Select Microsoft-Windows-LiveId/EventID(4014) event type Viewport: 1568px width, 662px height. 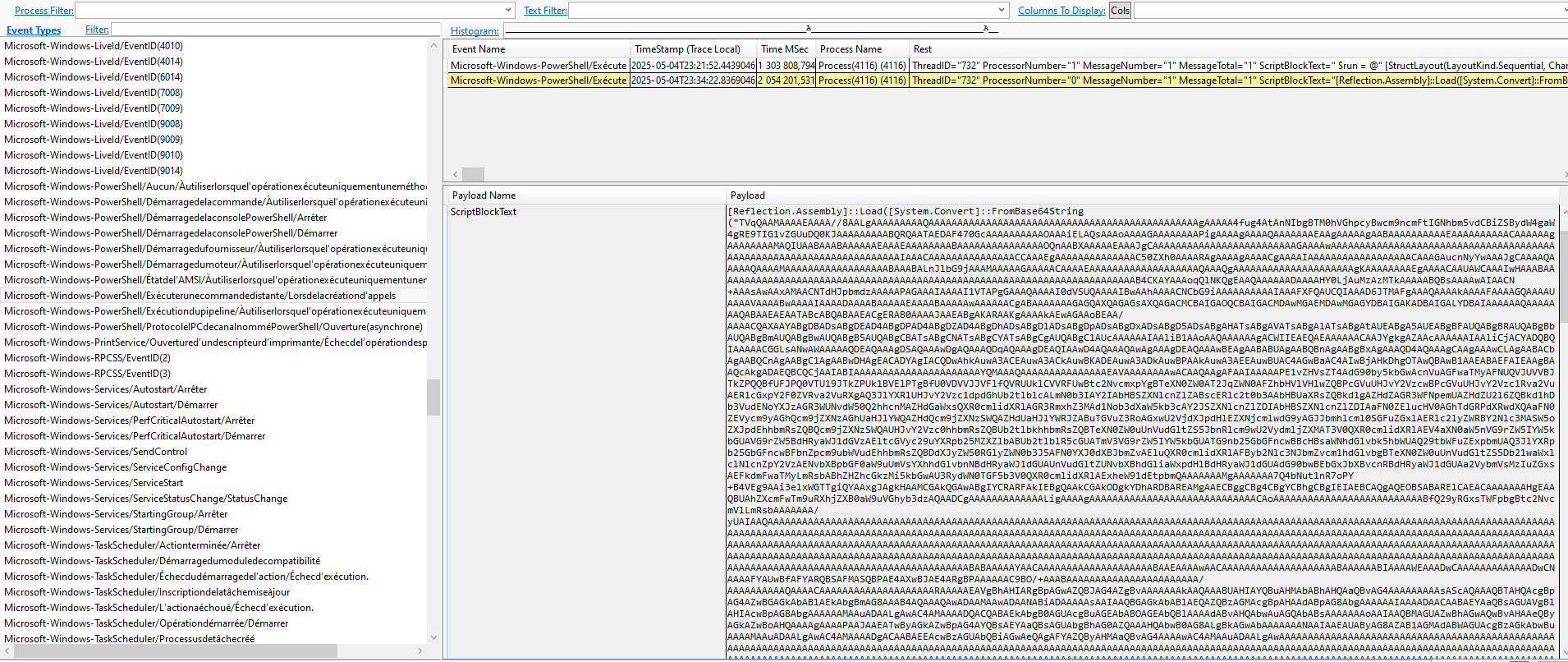94,62
